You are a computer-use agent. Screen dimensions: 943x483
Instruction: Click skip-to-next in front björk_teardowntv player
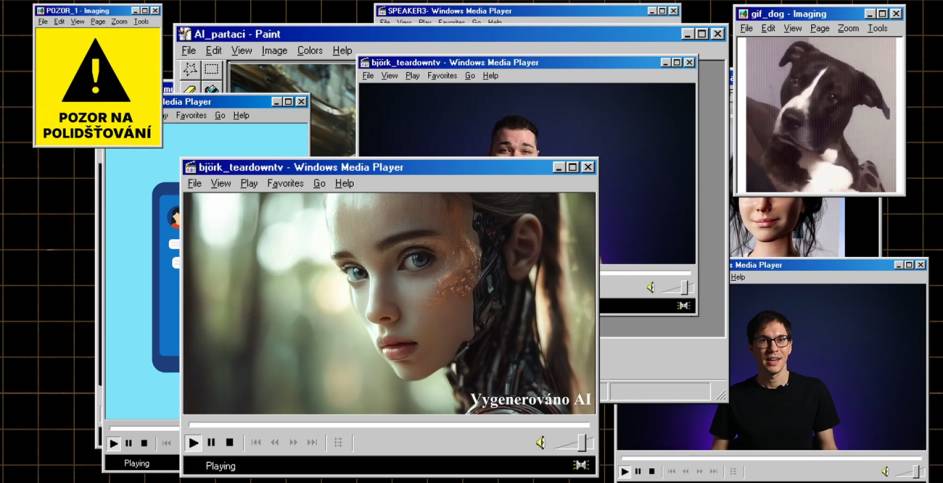[x=312, y=443]
